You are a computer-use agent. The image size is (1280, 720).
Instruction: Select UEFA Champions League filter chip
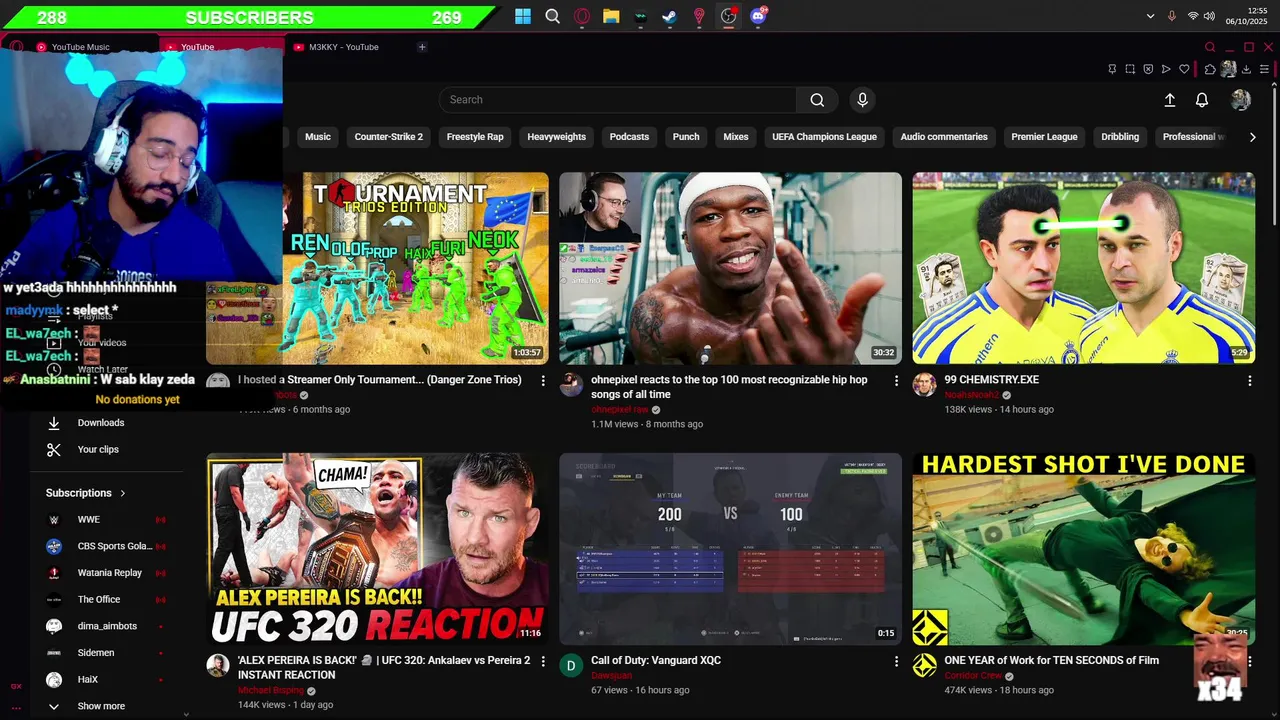(824, 137)
